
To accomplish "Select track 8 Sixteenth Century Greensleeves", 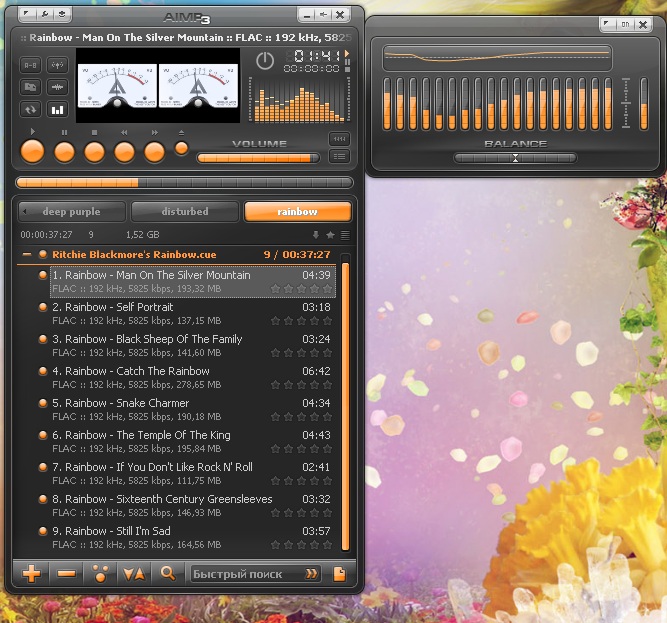I will tap(193, 505).
